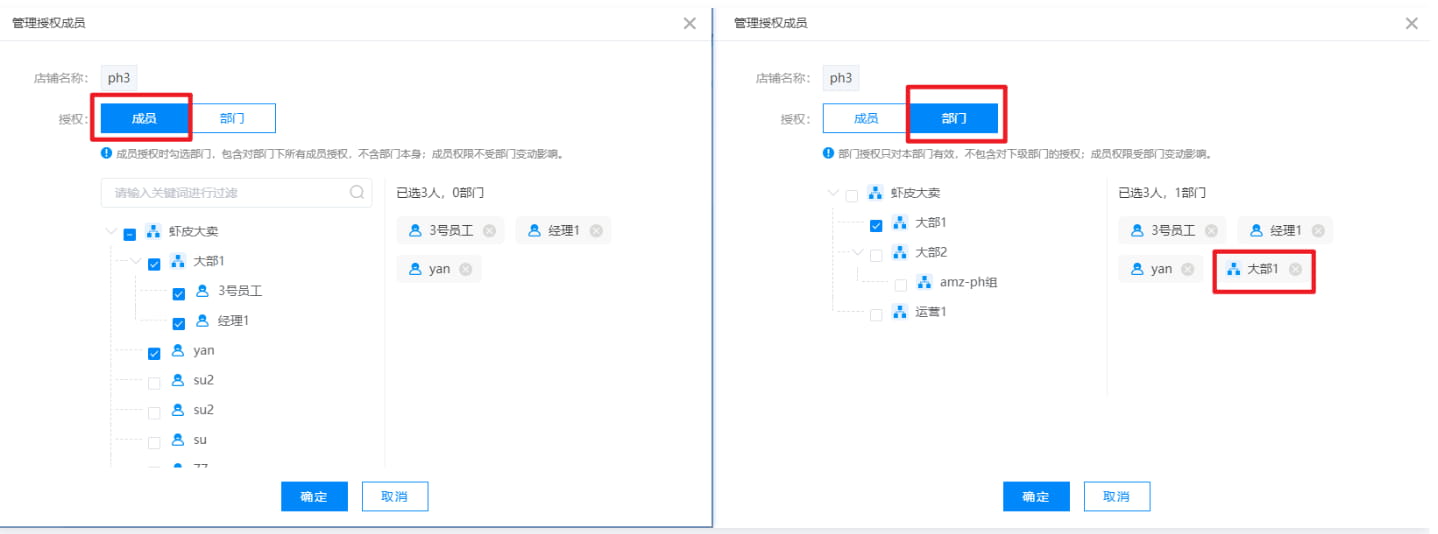This screenshot has height=534, width=1438.
Task: Remove 3号员工 tag in left dialog
Action: pyautogui.click(x=489, y=231)
